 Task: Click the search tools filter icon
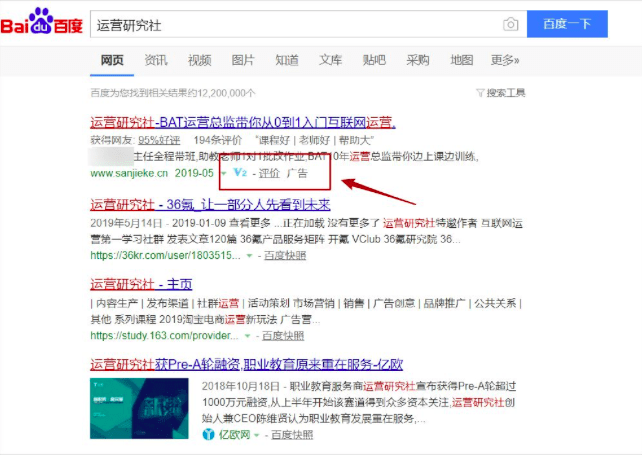tap(480, 93)
